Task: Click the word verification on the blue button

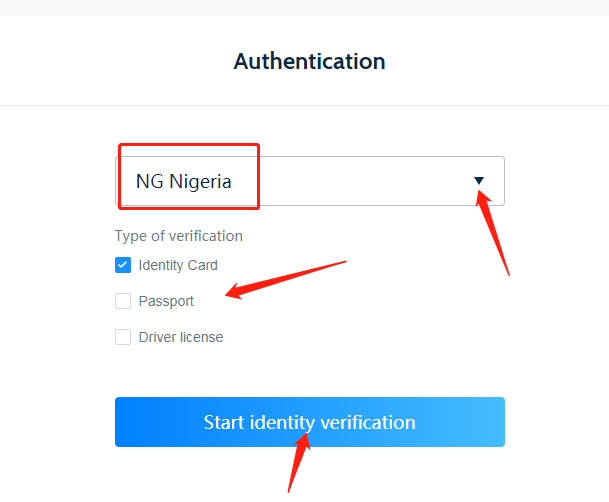Action: pos(366,422)
